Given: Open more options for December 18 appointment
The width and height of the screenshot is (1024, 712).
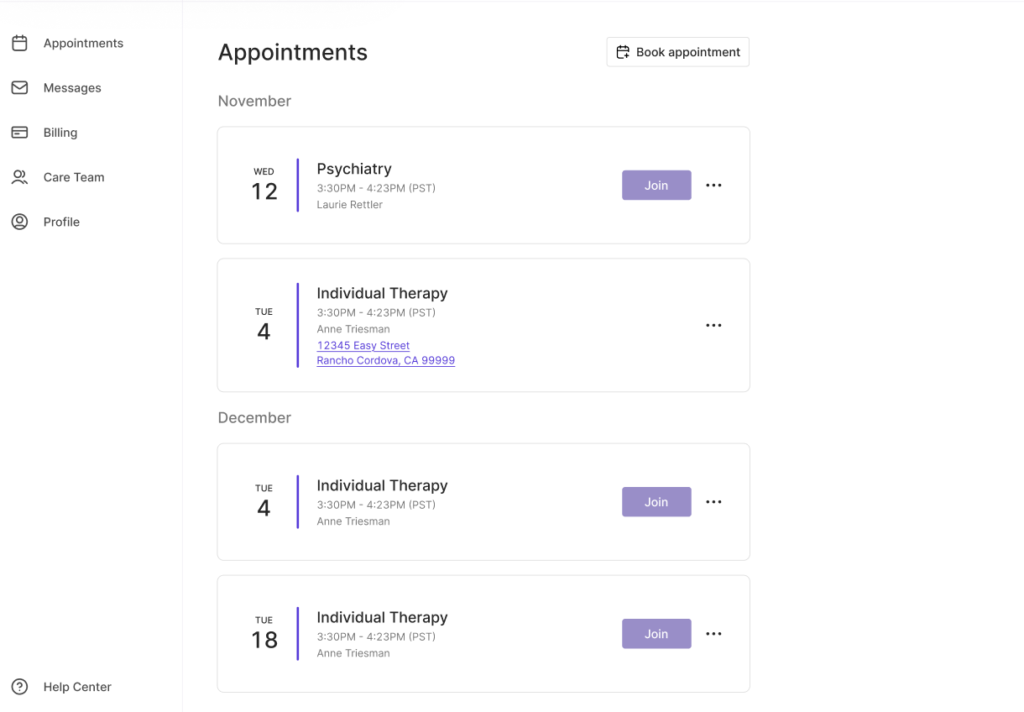Looking at the screenshot, I should point(713,634).
